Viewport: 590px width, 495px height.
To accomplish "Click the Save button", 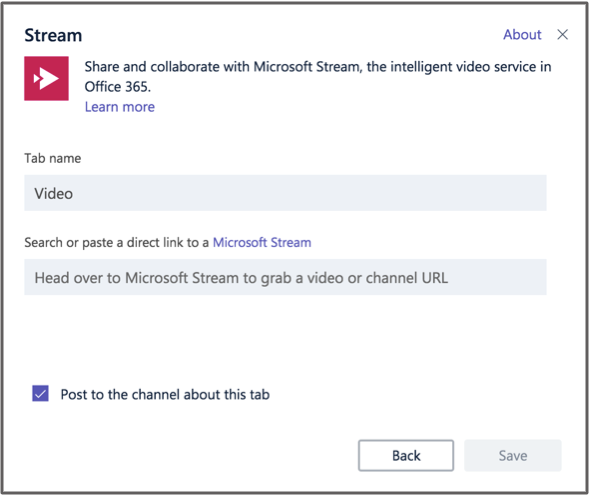I will 512,456.
